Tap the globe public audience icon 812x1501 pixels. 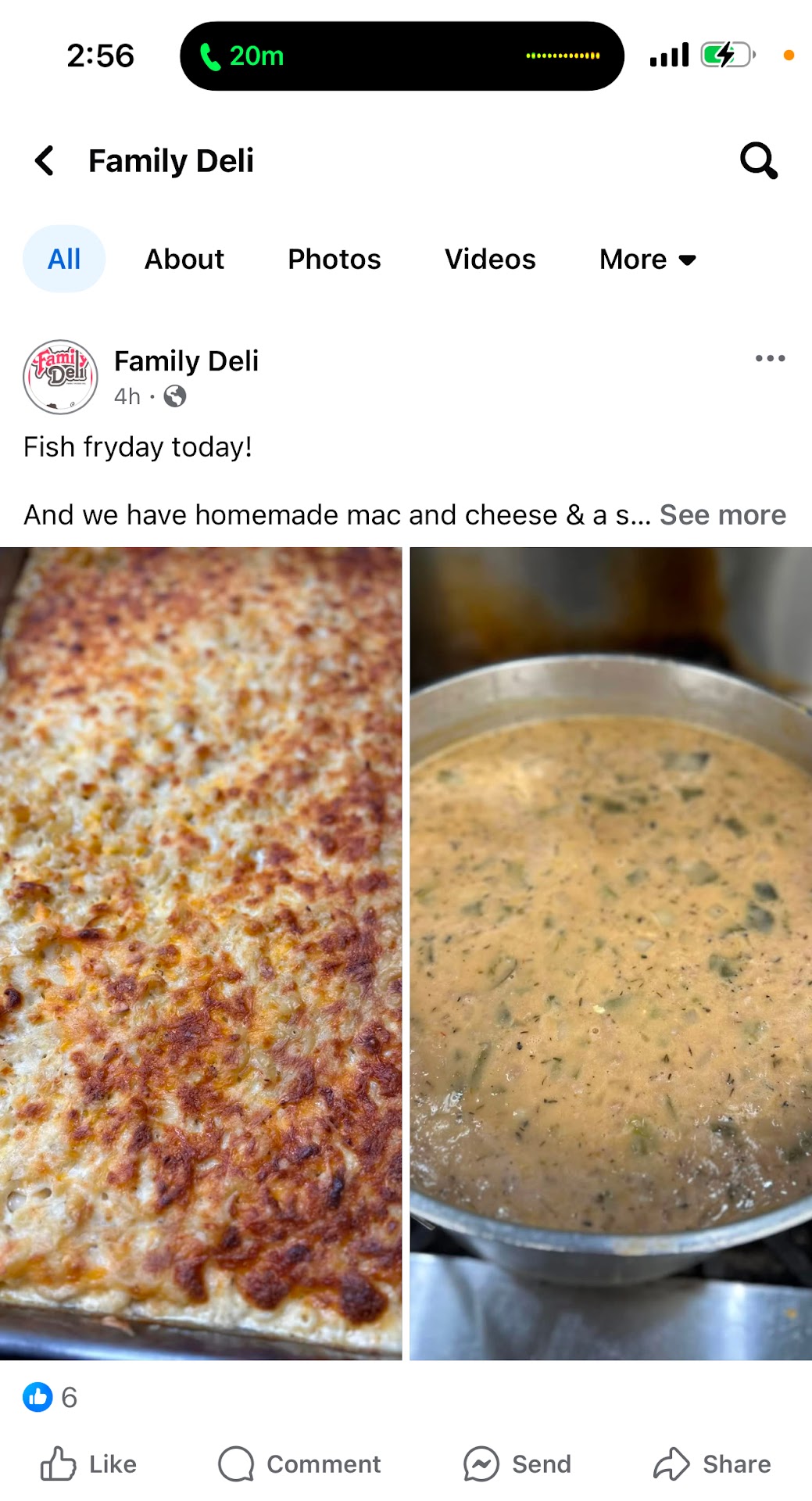coord(175,396)
